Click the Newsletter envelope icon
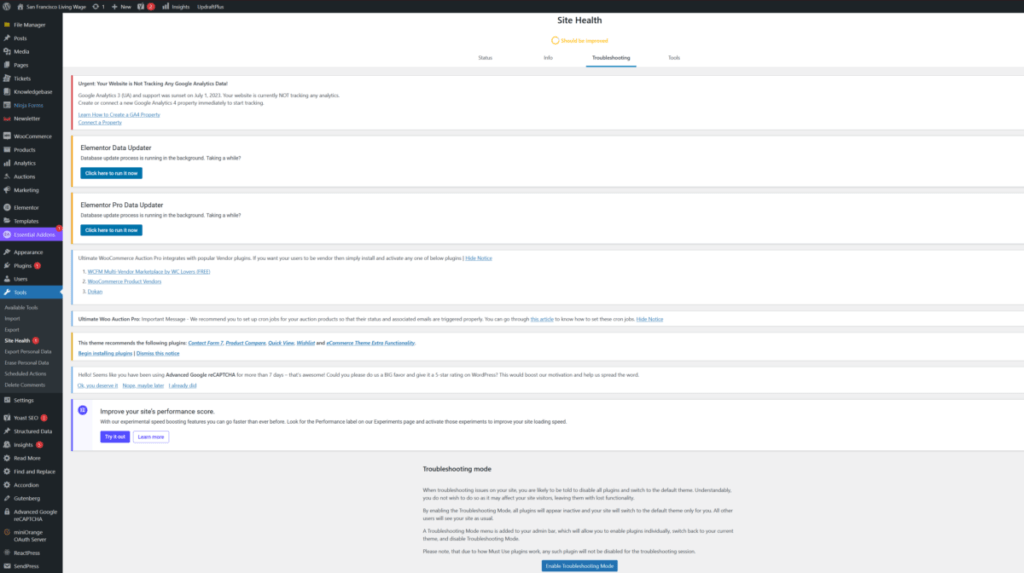The height and width of the screenshot is (573, 1024). coord(7,119)
